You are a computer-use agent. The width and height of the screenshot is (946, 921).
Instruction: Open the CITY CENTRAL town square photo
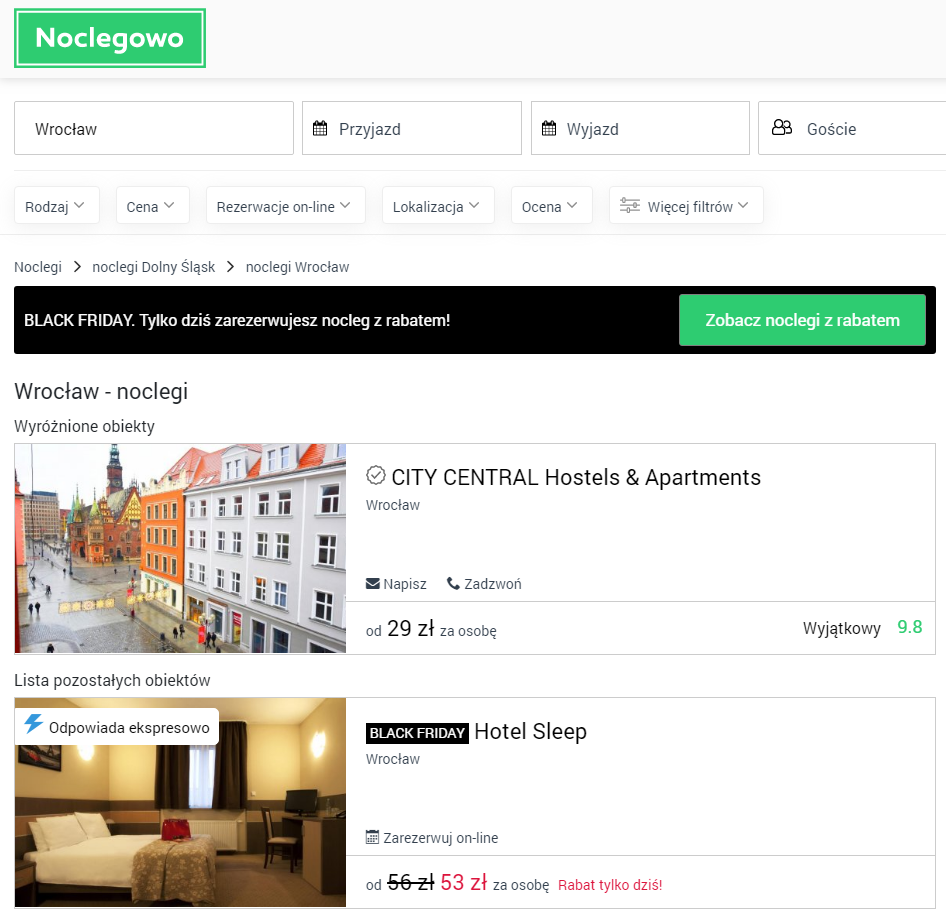(180, 548)
